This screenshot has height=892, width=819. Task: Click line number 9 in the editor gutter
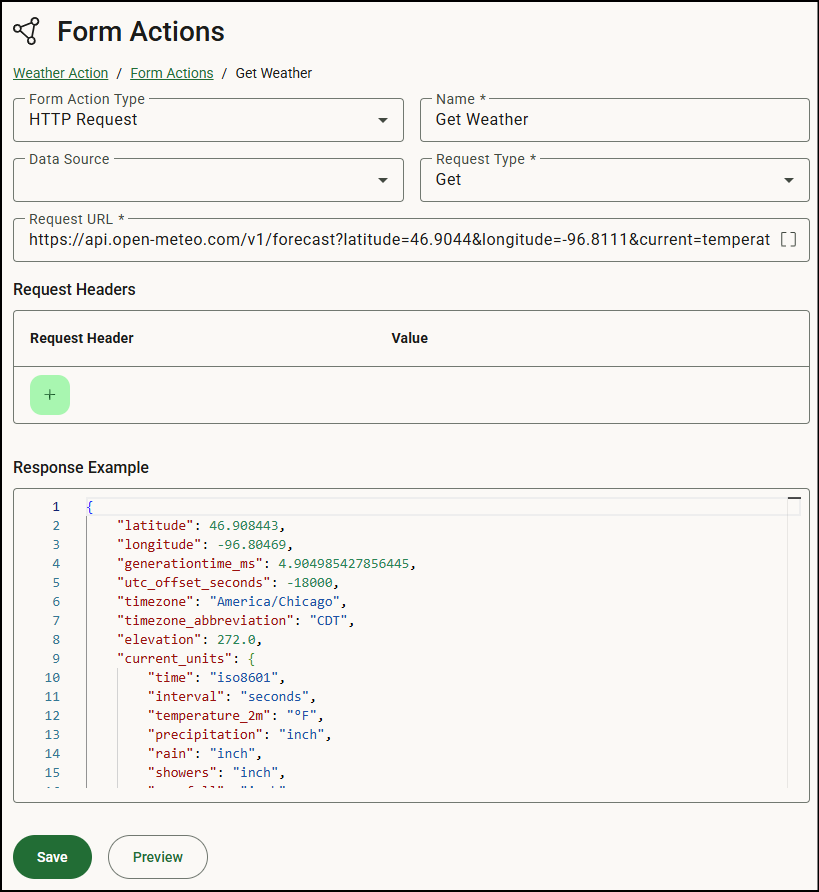pos(56,658)
